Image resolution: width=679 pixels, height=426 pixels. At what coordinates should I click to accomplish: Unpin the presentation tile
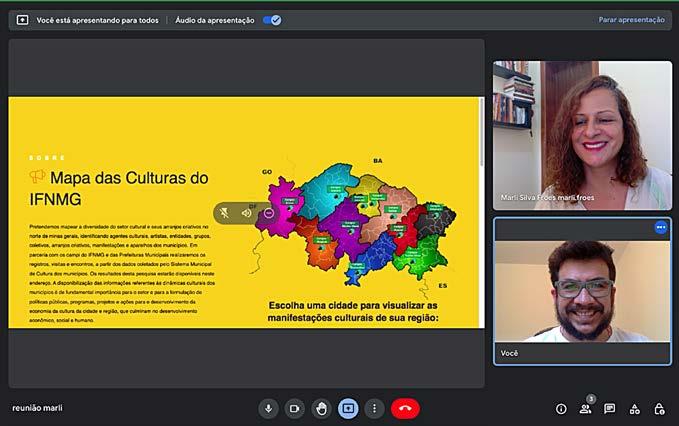click(224, 213)
